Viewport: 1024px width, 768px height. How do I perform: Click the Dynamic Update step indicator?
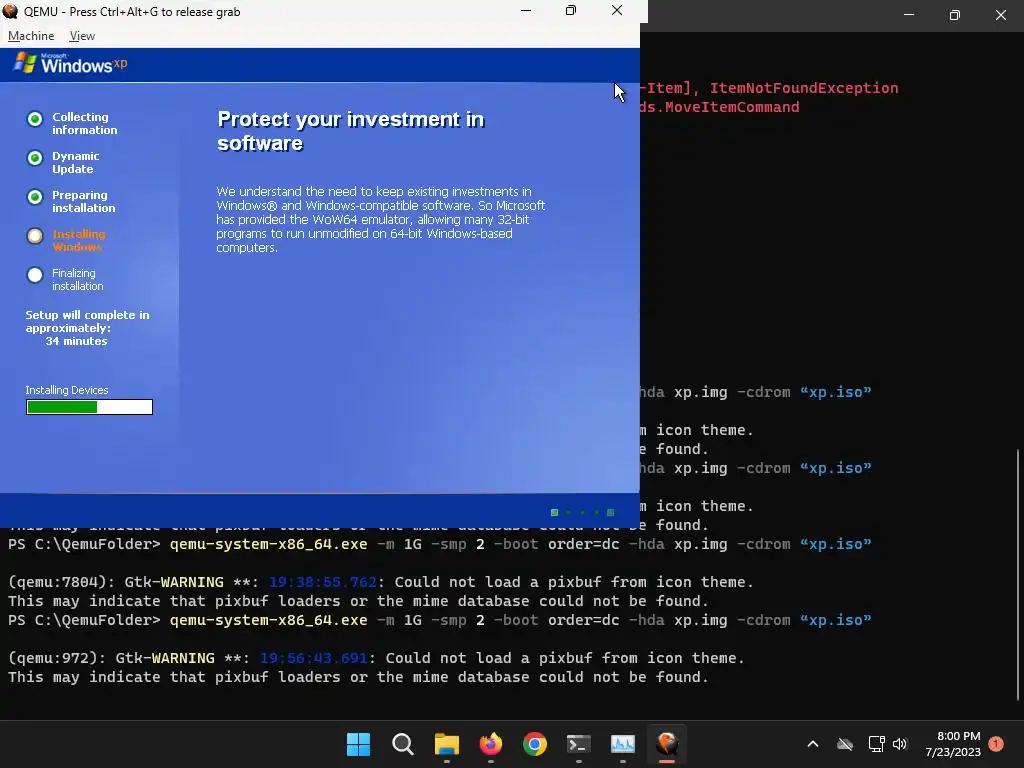[x=35, y=158]
